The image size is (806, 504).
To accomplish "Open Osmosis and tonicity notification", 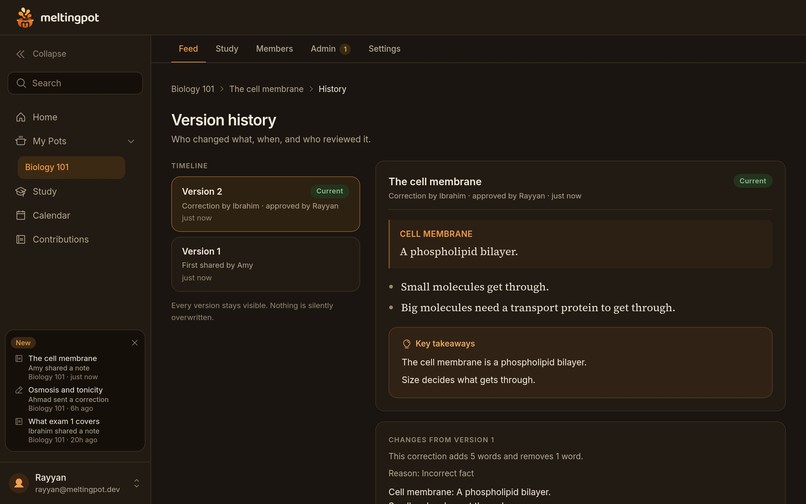I will [77, 399].
